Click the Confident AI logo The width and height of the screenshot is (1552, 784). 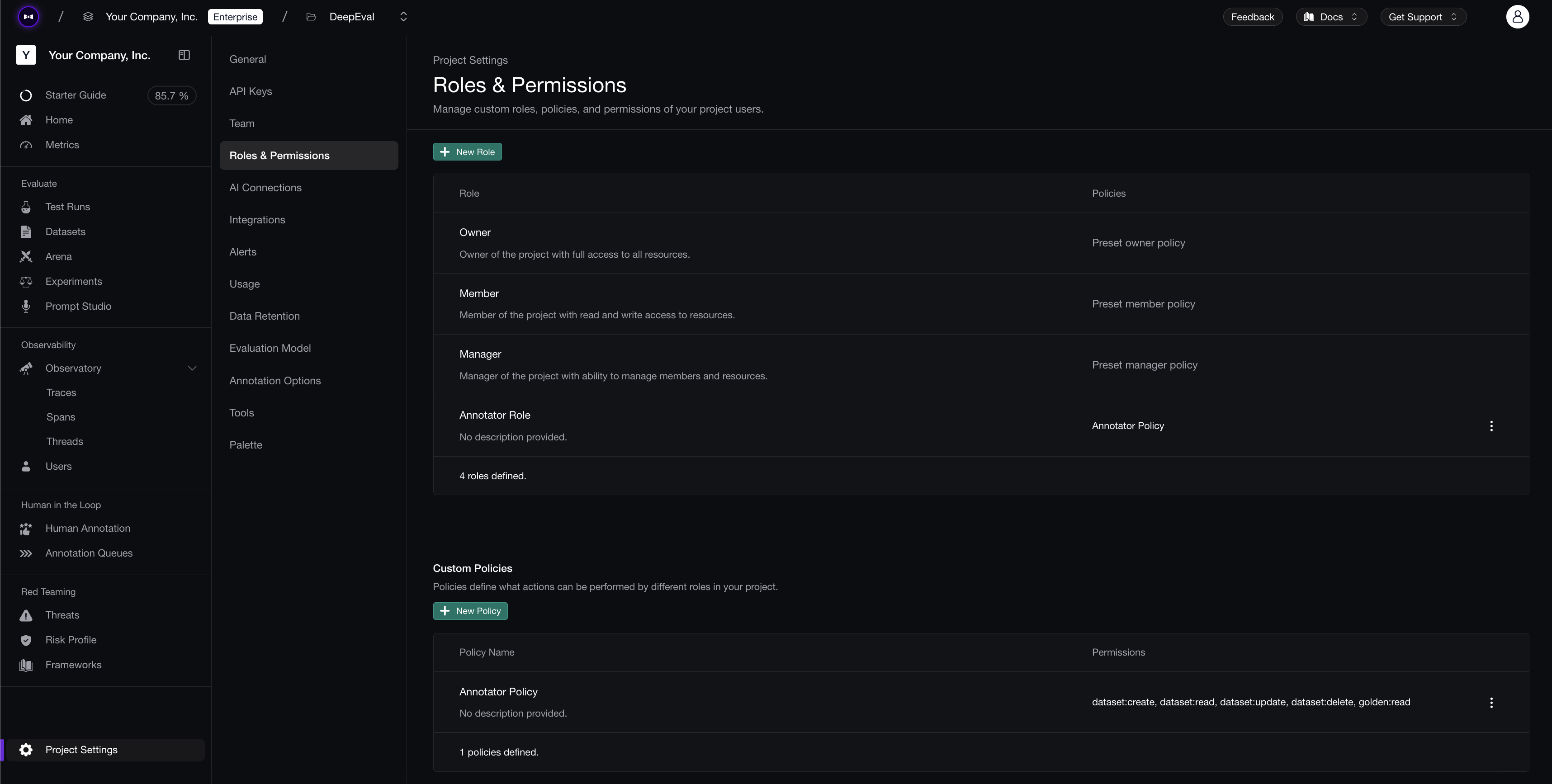28,17
